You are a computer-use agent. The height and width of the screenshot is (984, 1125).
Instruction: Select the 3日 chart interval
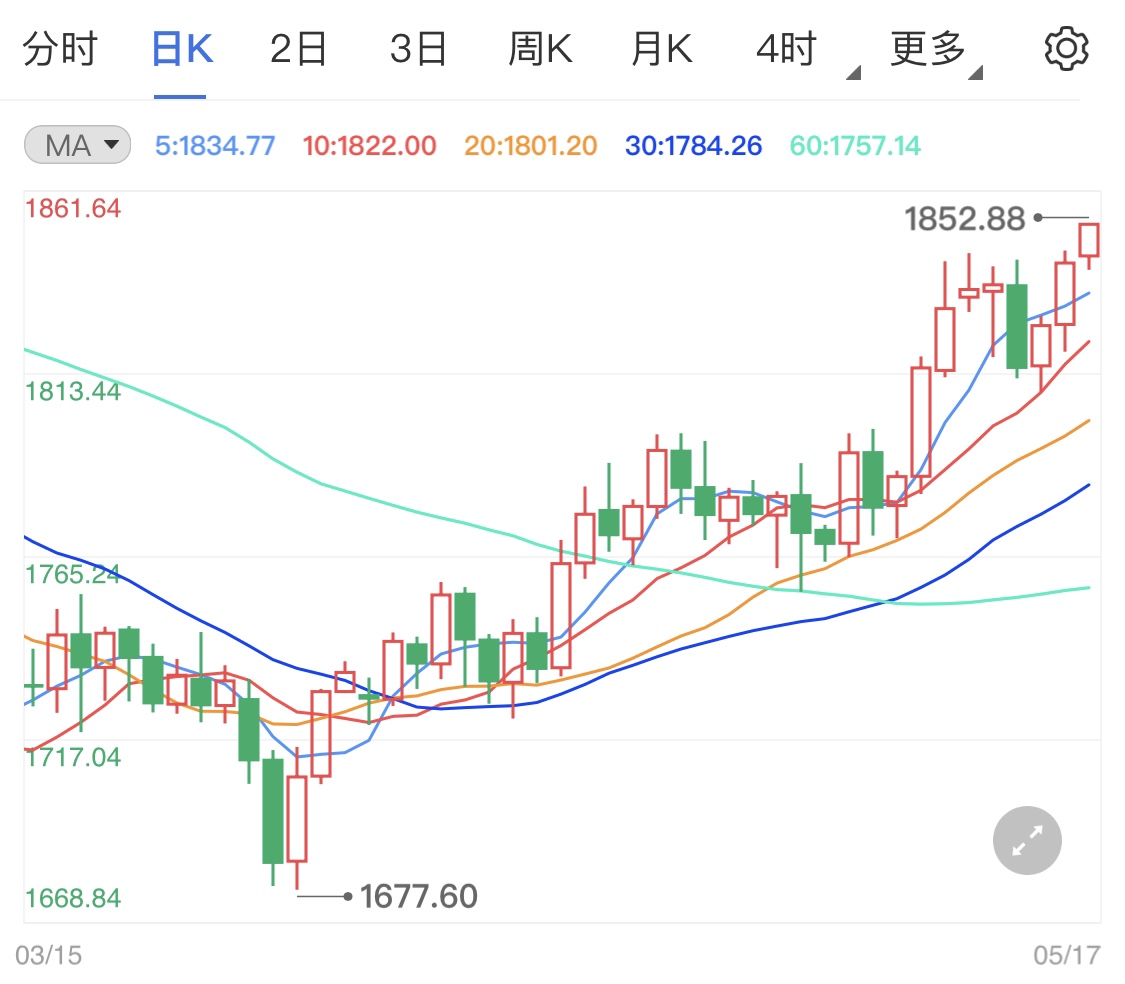pyautogui.click(x=418, y=46)
